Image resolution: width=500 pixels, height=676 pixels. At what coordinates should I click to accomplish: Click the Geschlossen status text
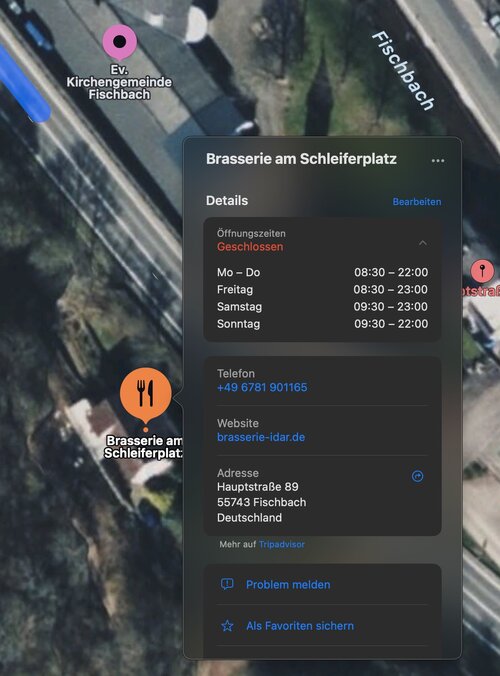250,247
